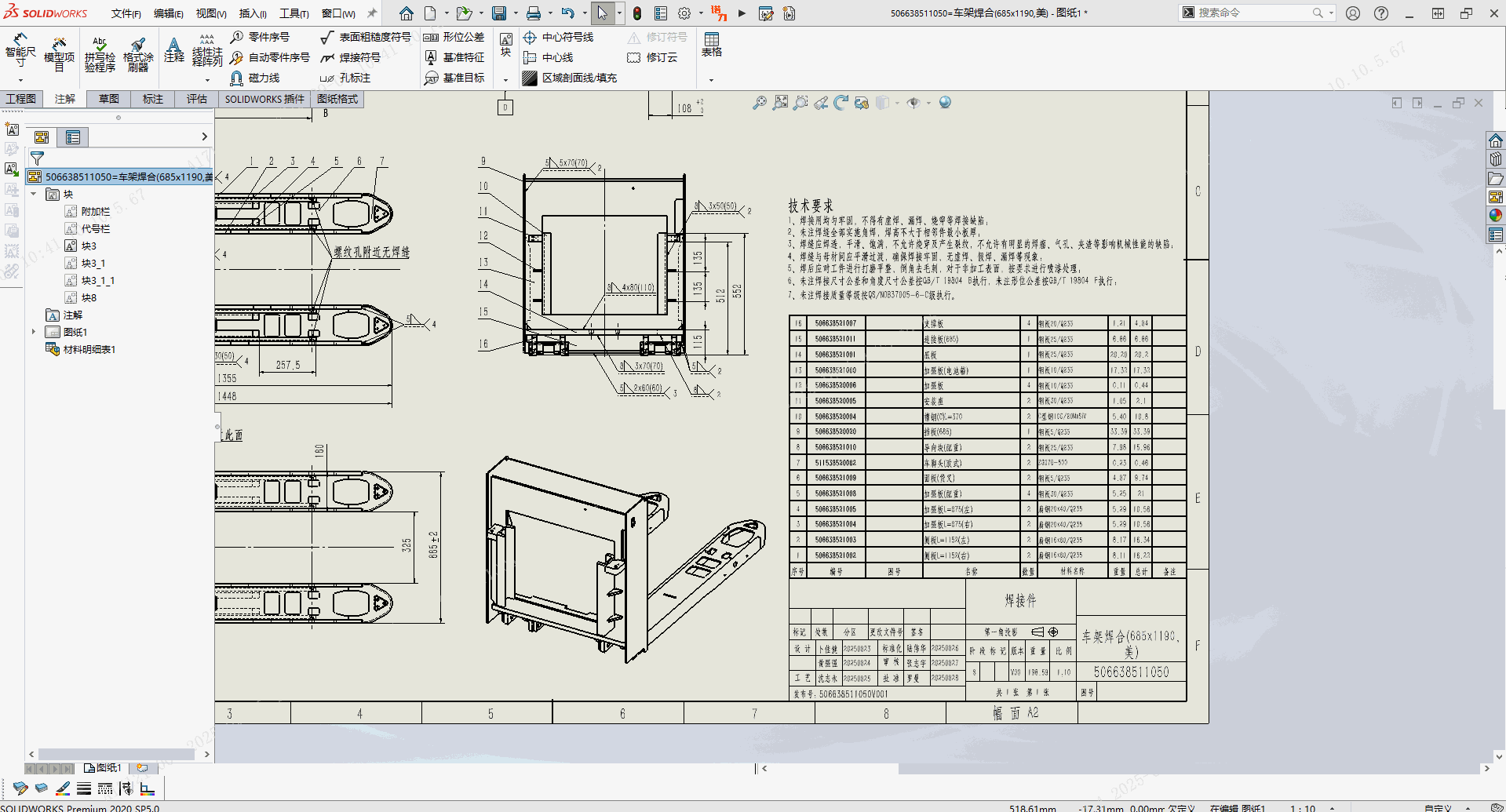Switch to the FeatureManager tree tab
The height and width of the screenshot is (812, 1506).
tap(42, 137)
